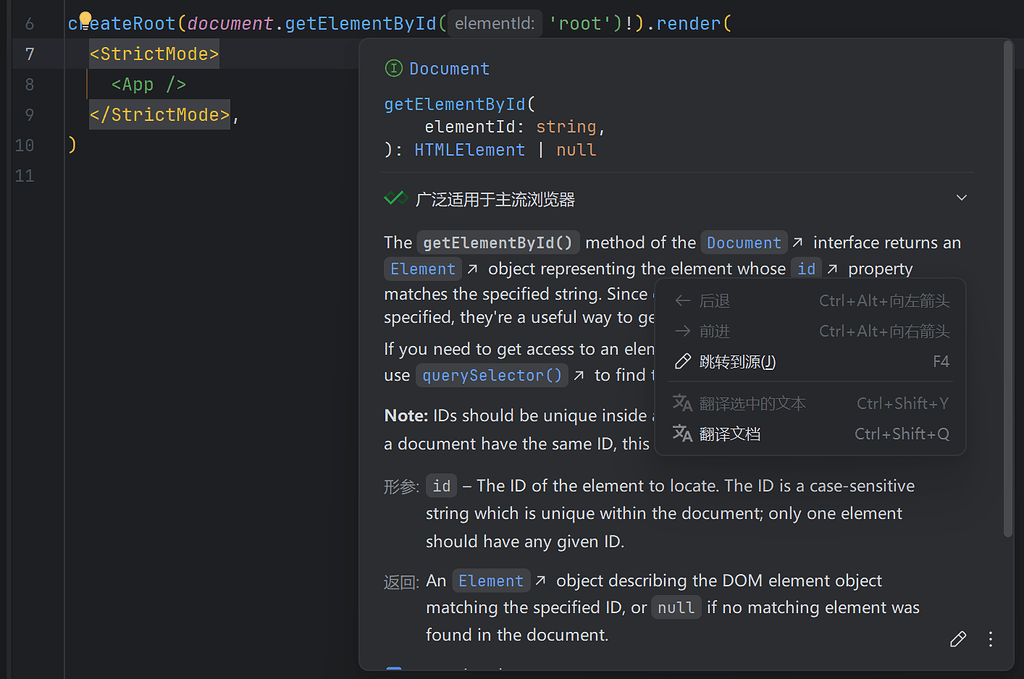Click the back arrow icon next to 后退
The width and height of the screenshot is (1024, 679).
pyautogui.click(x=682, y=301)
